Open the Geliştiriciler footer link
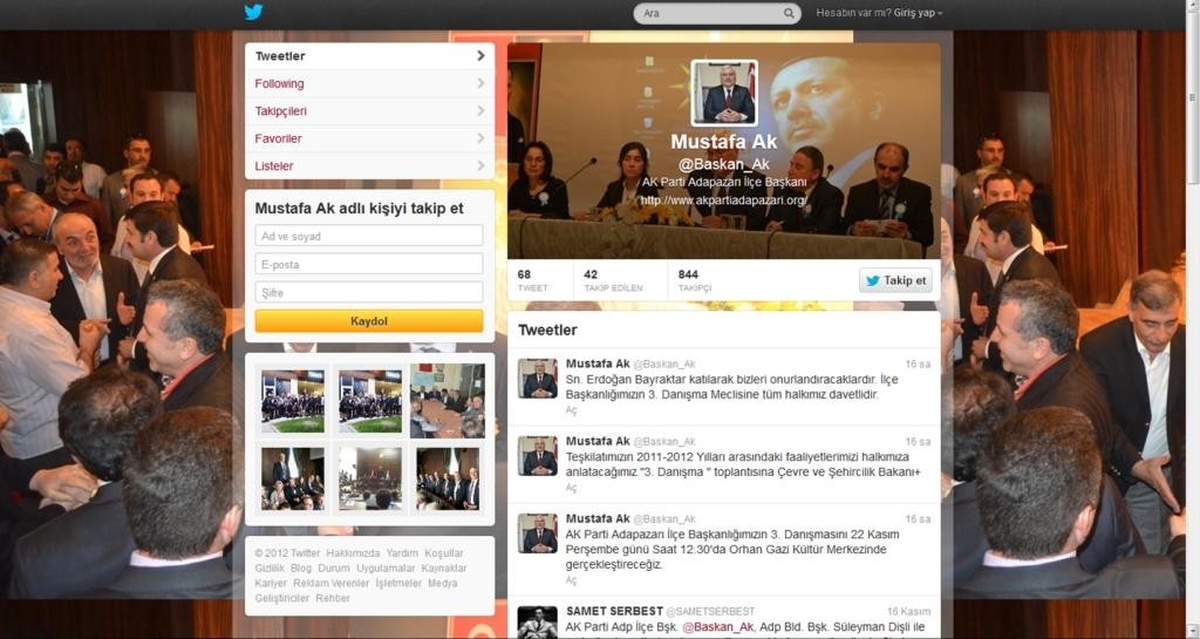The height and width of the screenshot is (639, 1200). (282, 598)
